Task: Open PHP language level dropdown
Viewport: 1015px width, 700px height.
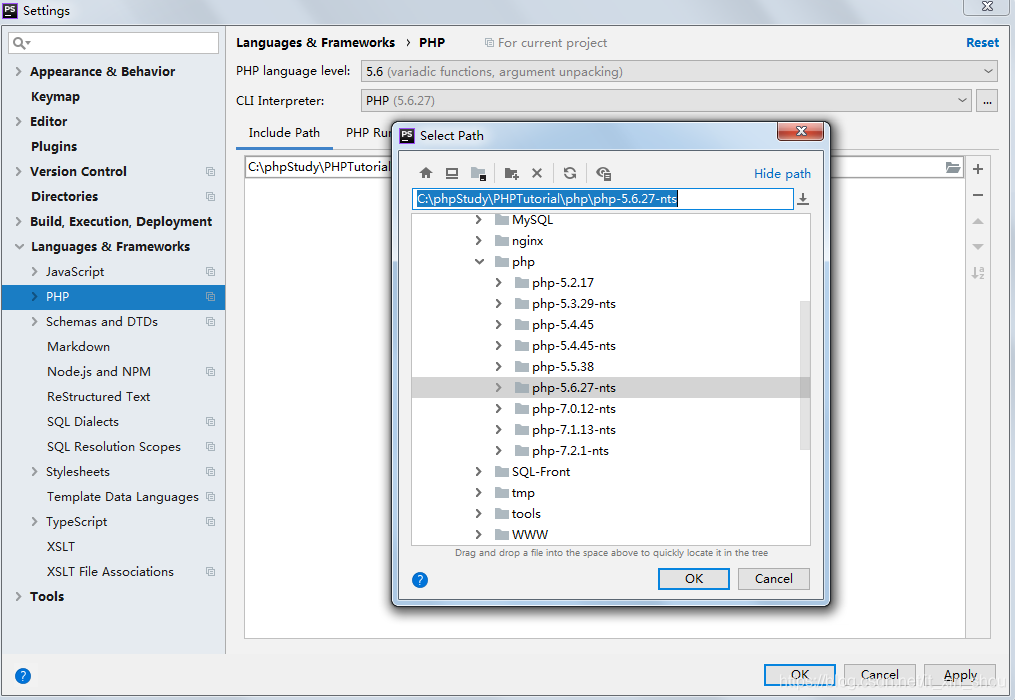Action: (678, 71)
